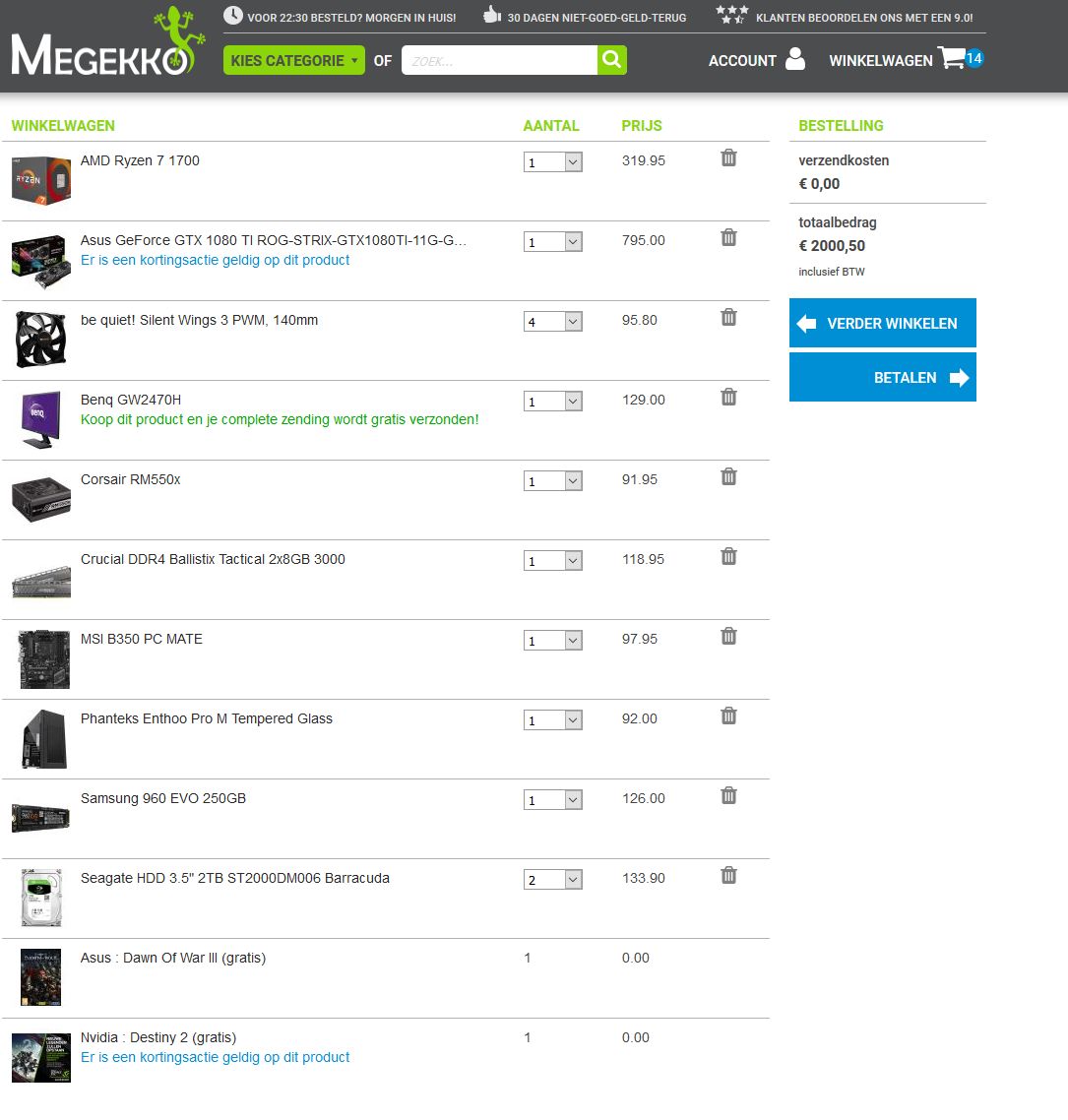
Task: Open quantity dropdown for Benq GW2470H
Action: click(553, 402)
